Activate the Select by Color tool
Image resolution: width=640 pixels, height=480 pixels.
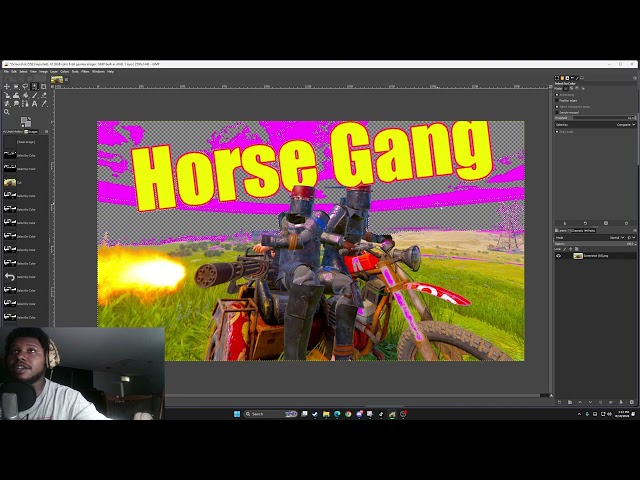coord(34,87)
